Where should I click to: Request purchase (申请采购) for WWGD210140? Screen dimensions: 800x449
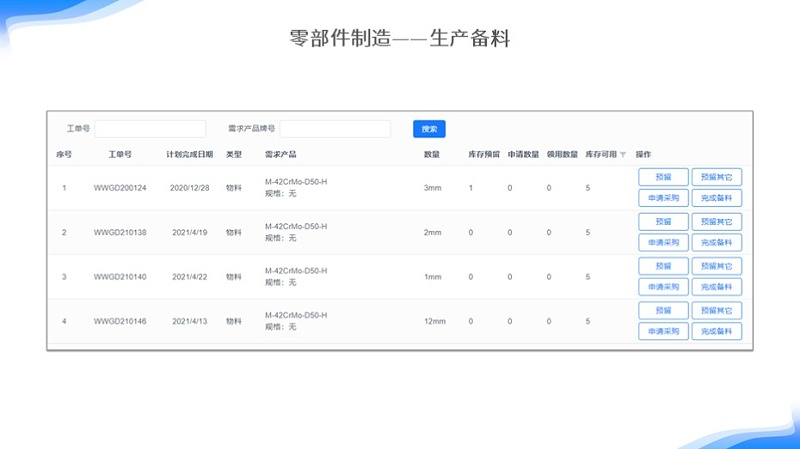point(663,287)
